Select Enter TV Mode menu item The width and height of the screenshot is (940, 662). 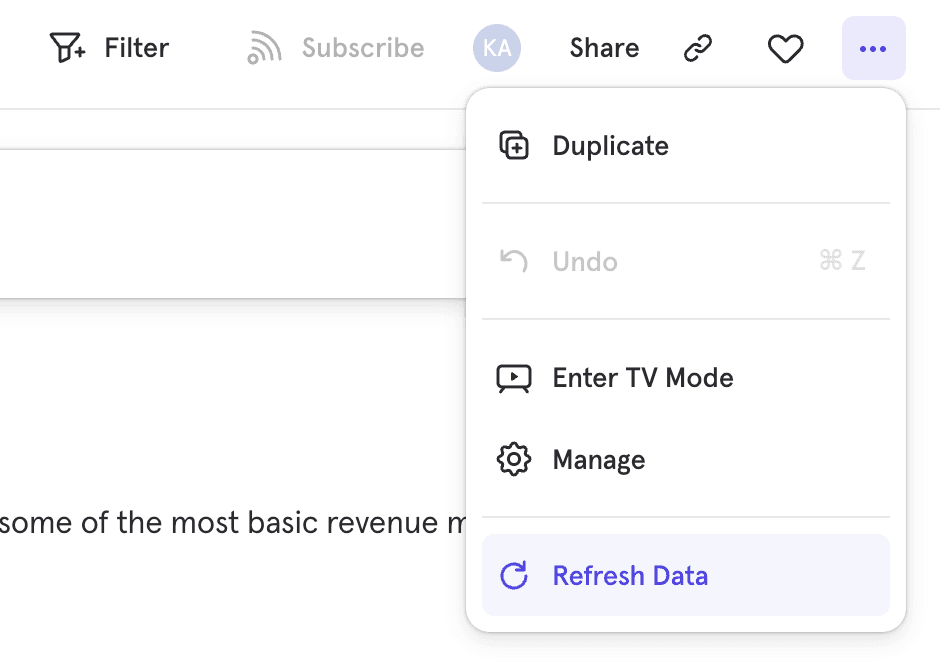coord(643,378)
